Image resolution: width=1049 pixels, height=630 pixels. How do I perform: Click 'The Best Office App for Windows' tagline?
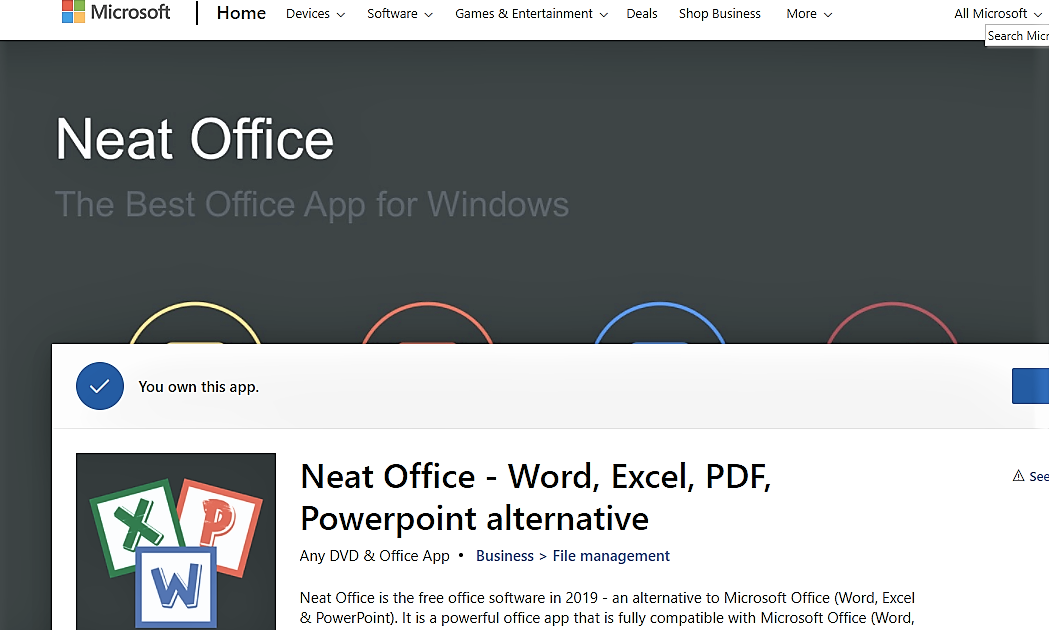point(312,205)
